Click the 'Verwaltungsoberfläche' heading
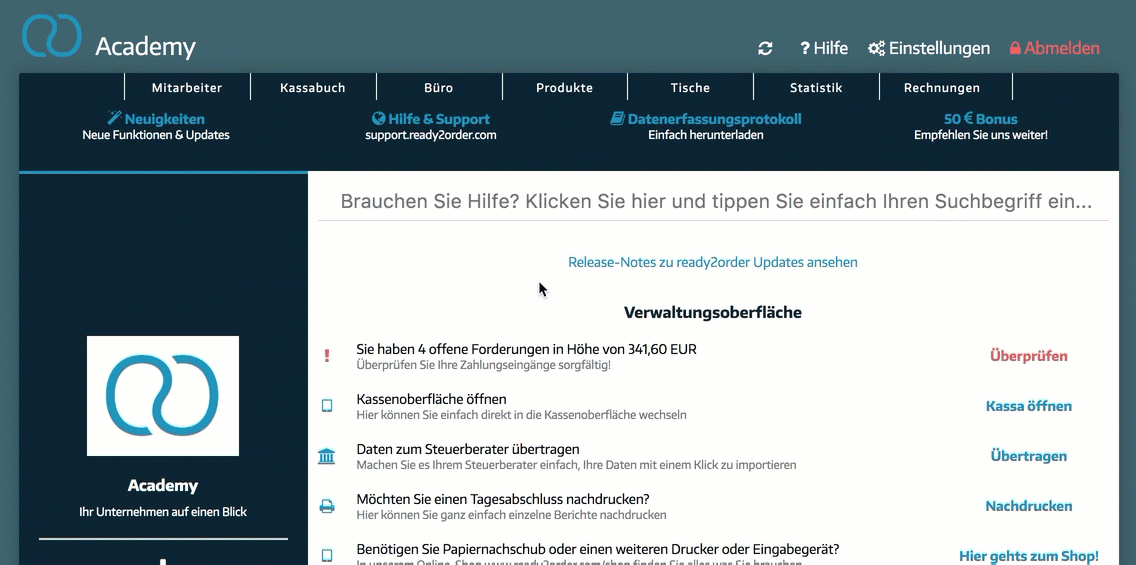1136x565 pixels. pyautogui.click(x=713, y=313)
